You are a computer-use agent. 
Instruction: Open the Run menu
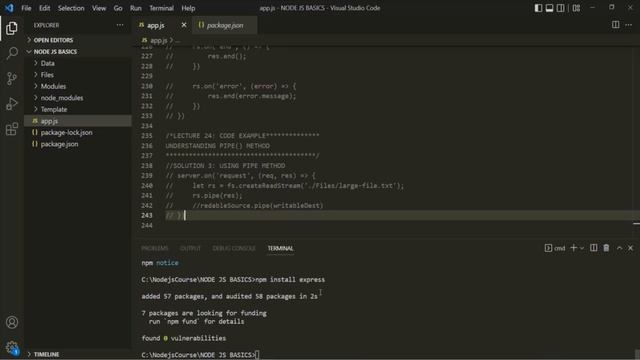(x=136, y=8)
